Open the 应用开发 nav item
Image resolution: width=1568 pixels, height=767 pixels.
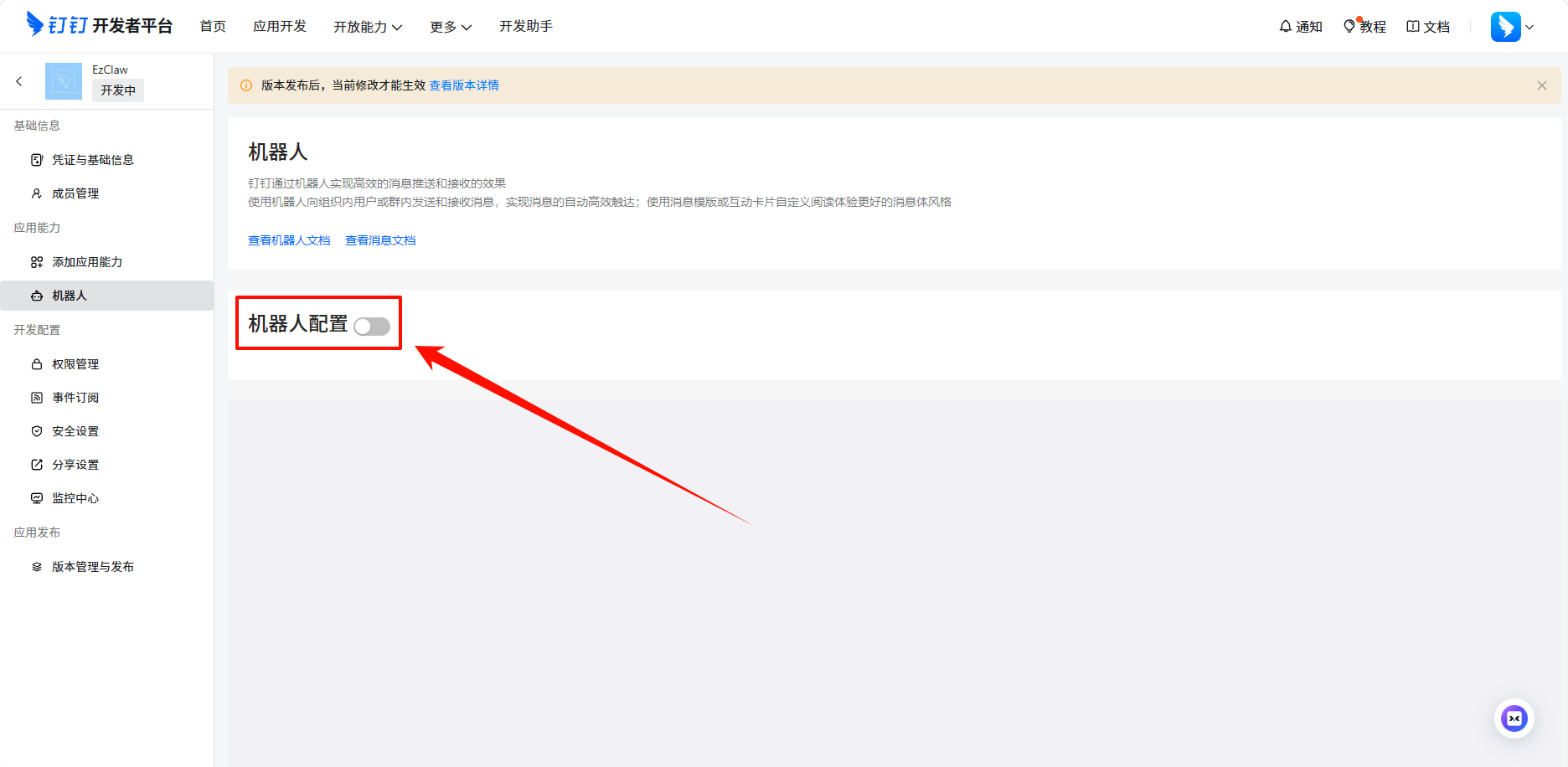click(280, 27)
